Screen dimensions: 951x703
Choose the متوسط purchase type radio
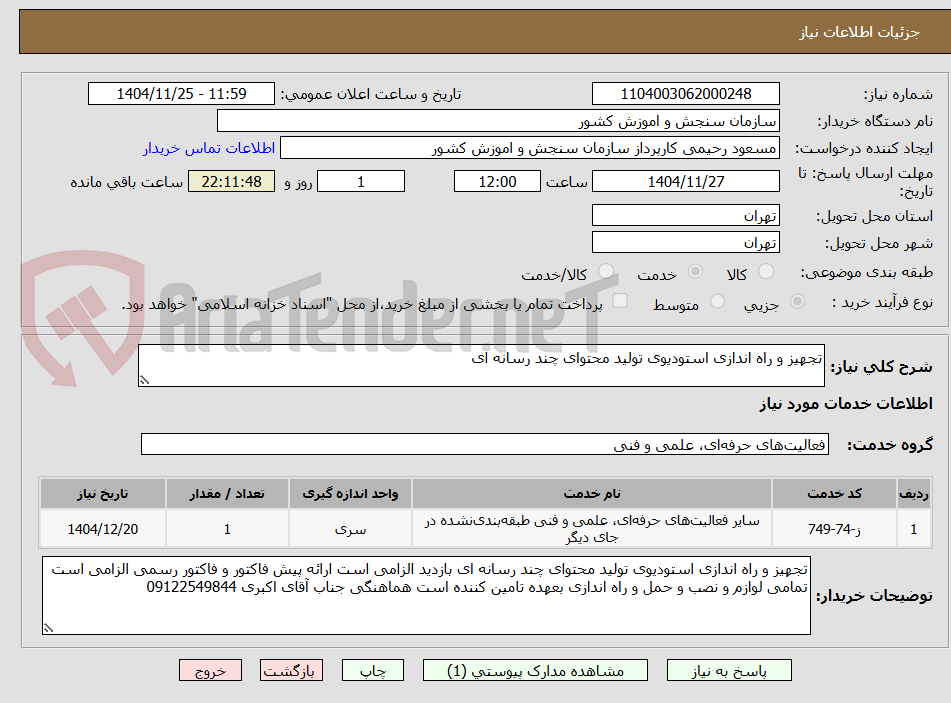point(717,301)
